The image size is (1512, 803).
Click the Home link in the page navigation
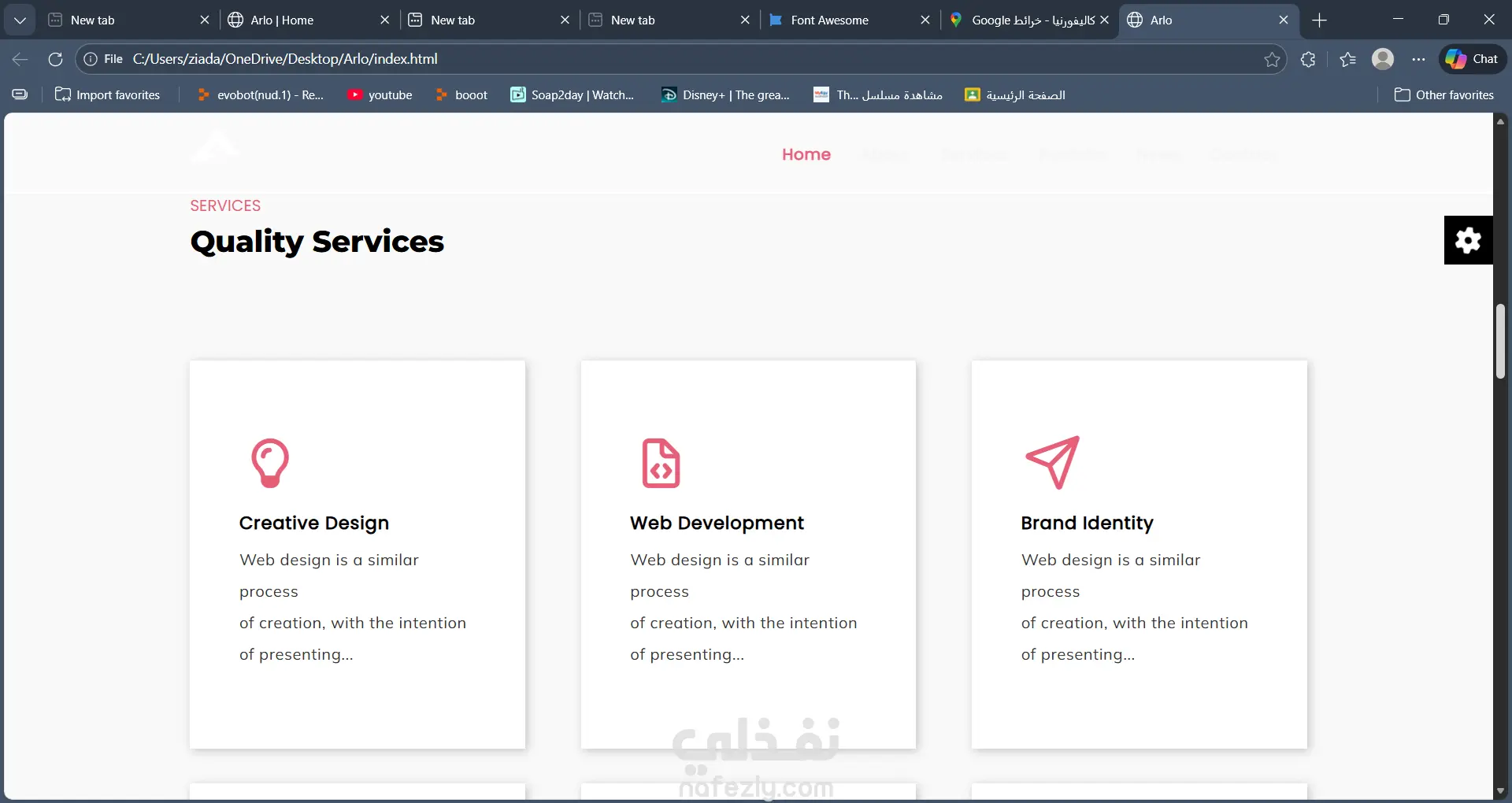806,154
